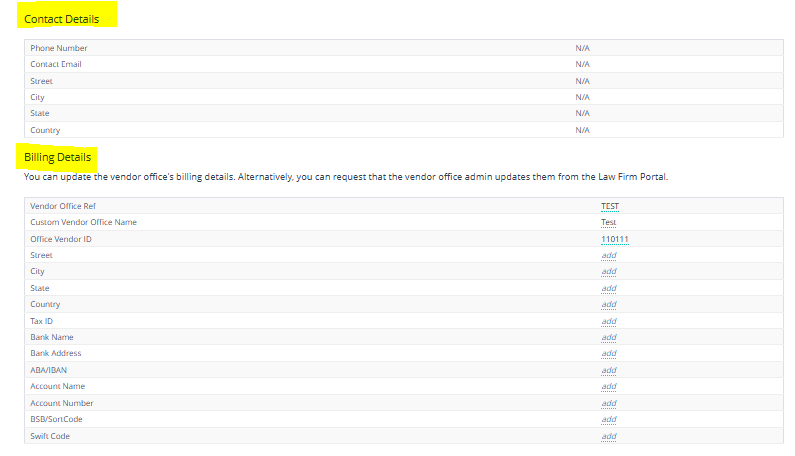Add a Country under Billing Details
795x456 pixels.
pos(608,304)
